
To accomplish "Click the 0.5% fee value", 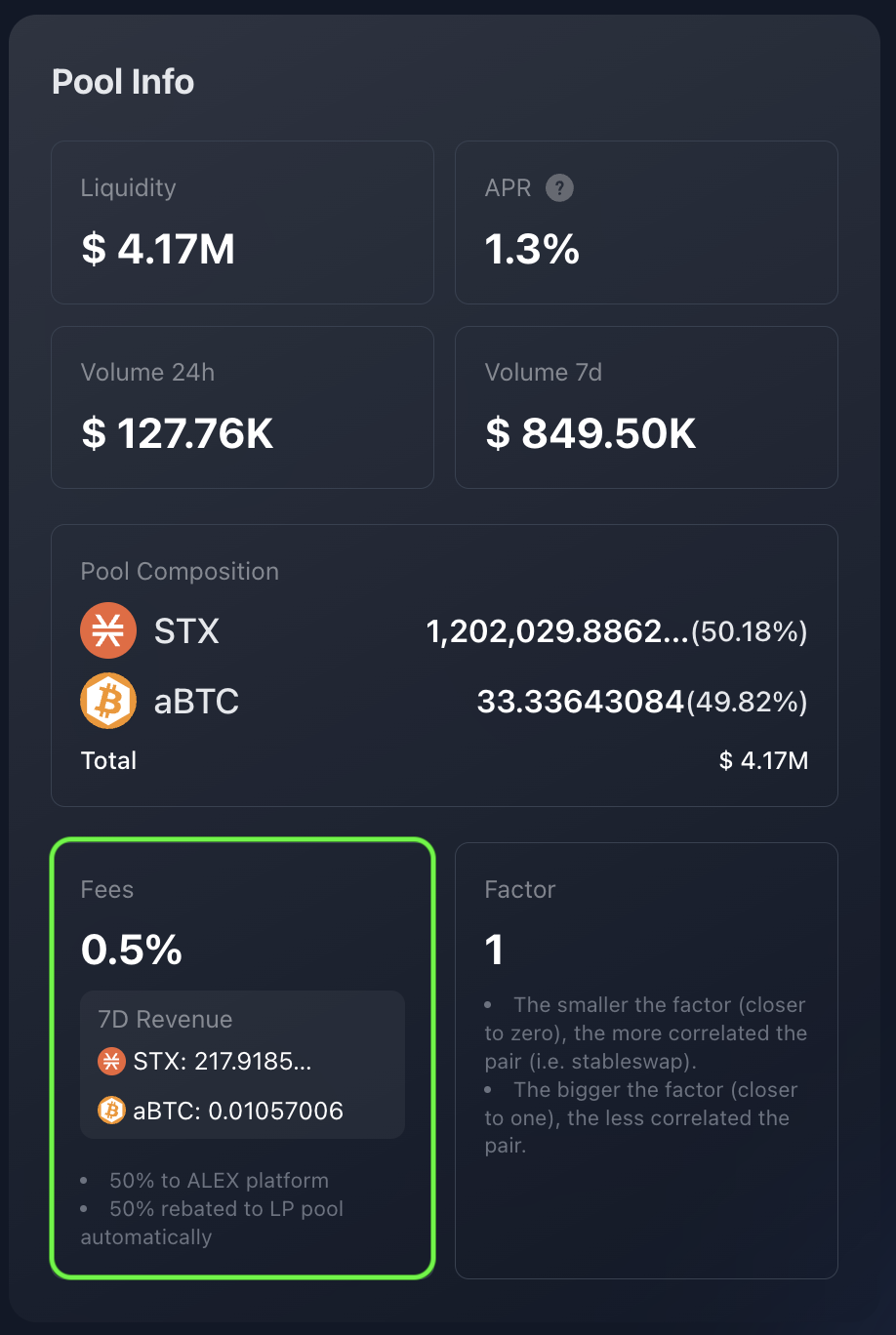I will [x=131, y=948].
